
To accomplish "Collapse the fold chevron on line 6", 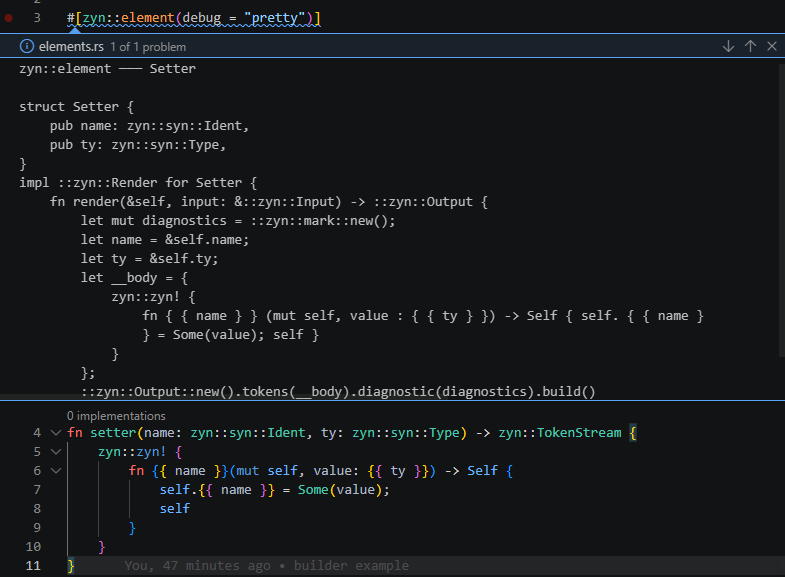I will pyautogui.click(x=56, y=470).
